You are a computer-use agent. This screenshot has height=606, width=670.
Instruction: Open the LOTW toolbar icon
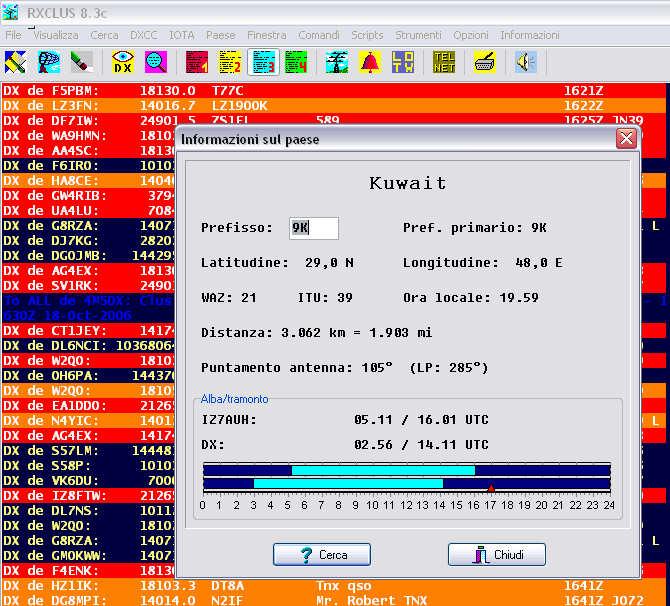pyautogui.click(x=403, y=62)
